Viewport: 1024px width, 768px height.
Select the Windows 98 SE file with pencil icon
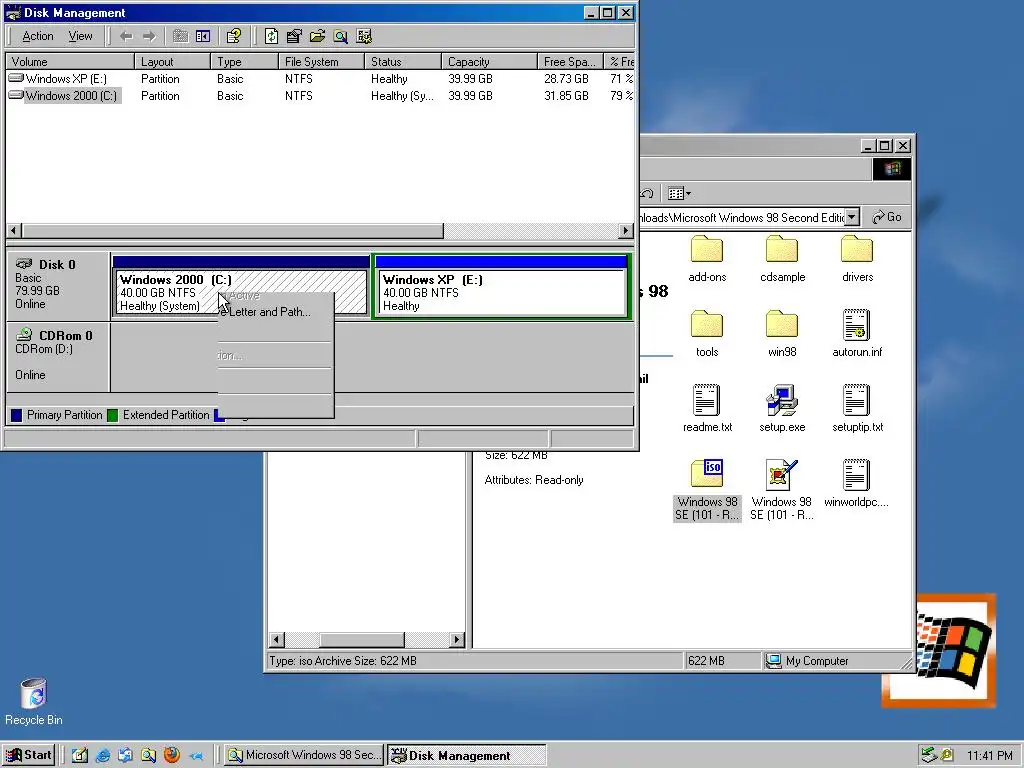(x=782, y=490)
